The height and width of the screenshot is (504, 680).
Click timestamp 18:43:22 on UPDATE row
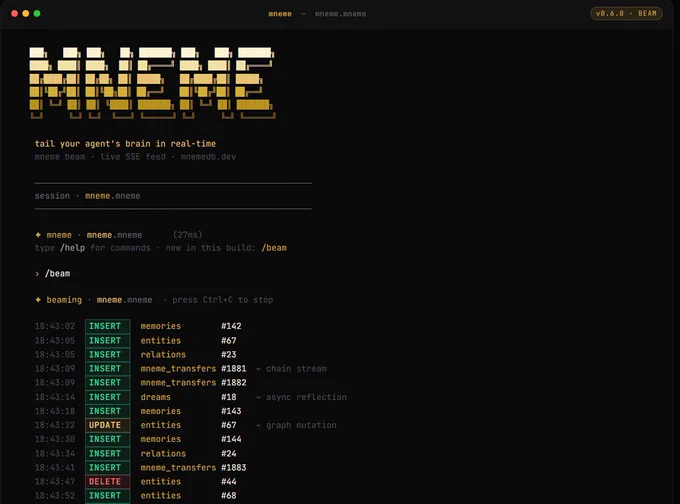55,425
